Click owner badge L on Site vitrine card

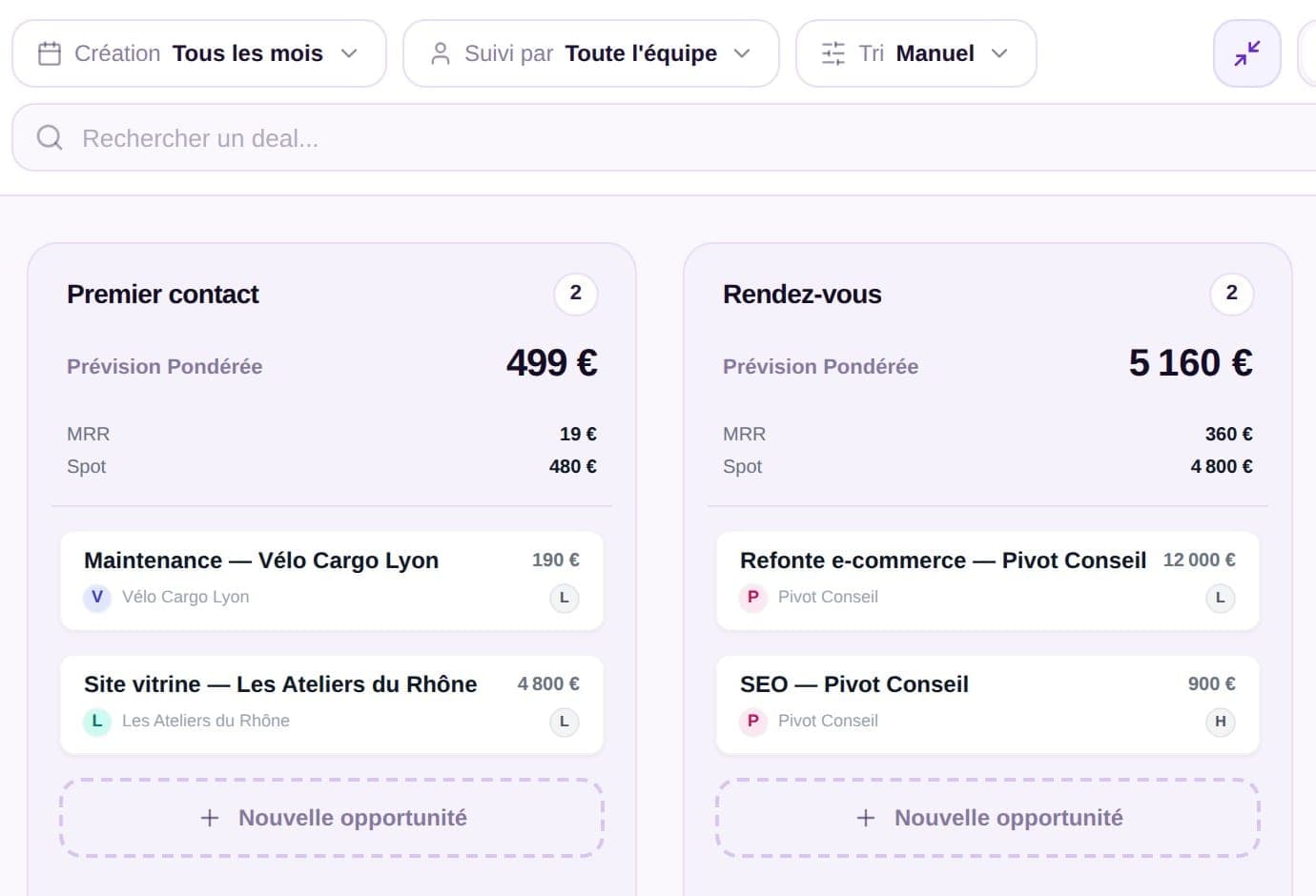[x=565, y=722]
